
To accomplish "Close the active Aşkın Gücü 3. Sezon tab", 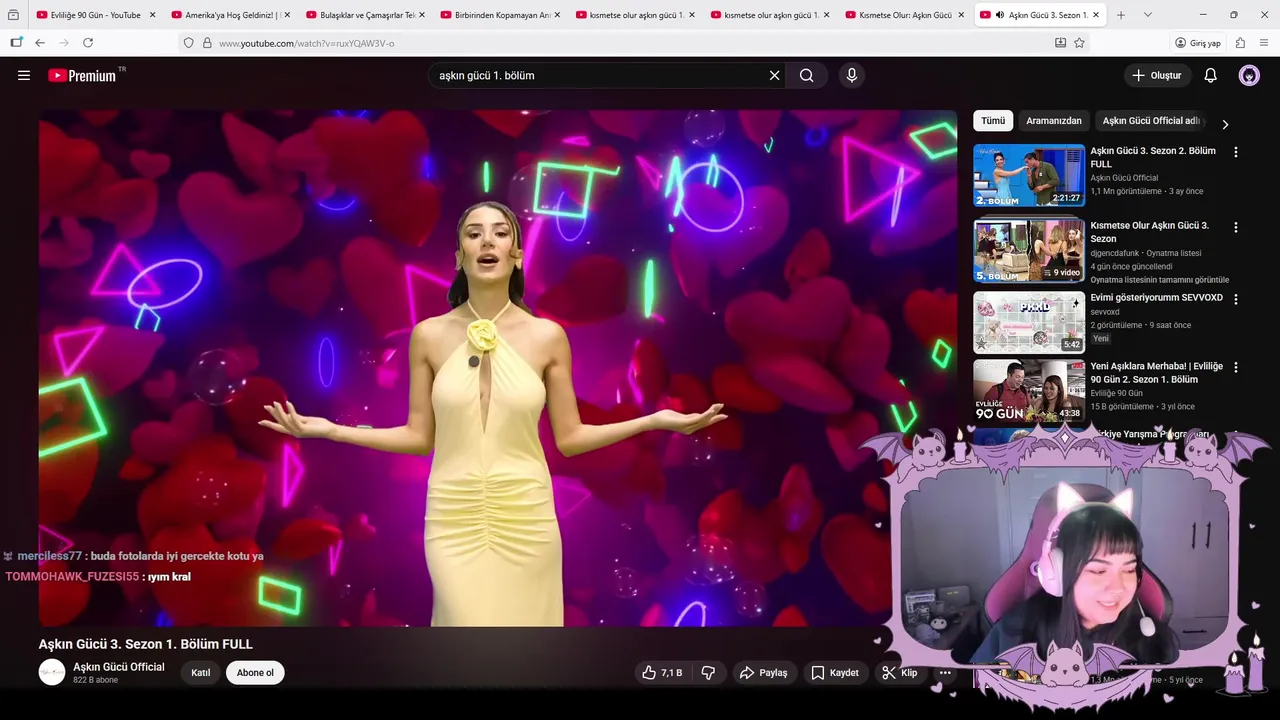I will tap(1096, 15).
